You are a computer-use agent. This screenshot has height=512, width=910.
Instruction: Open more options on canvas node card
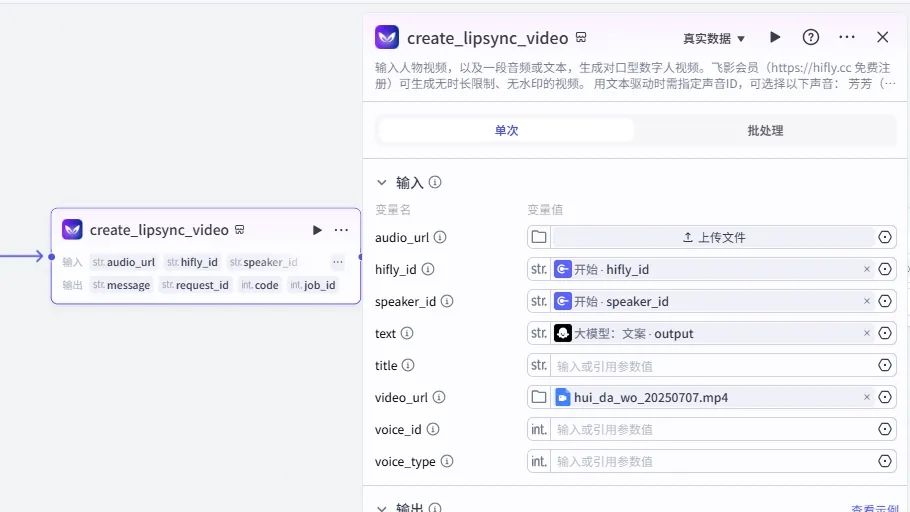coord(341,230)
